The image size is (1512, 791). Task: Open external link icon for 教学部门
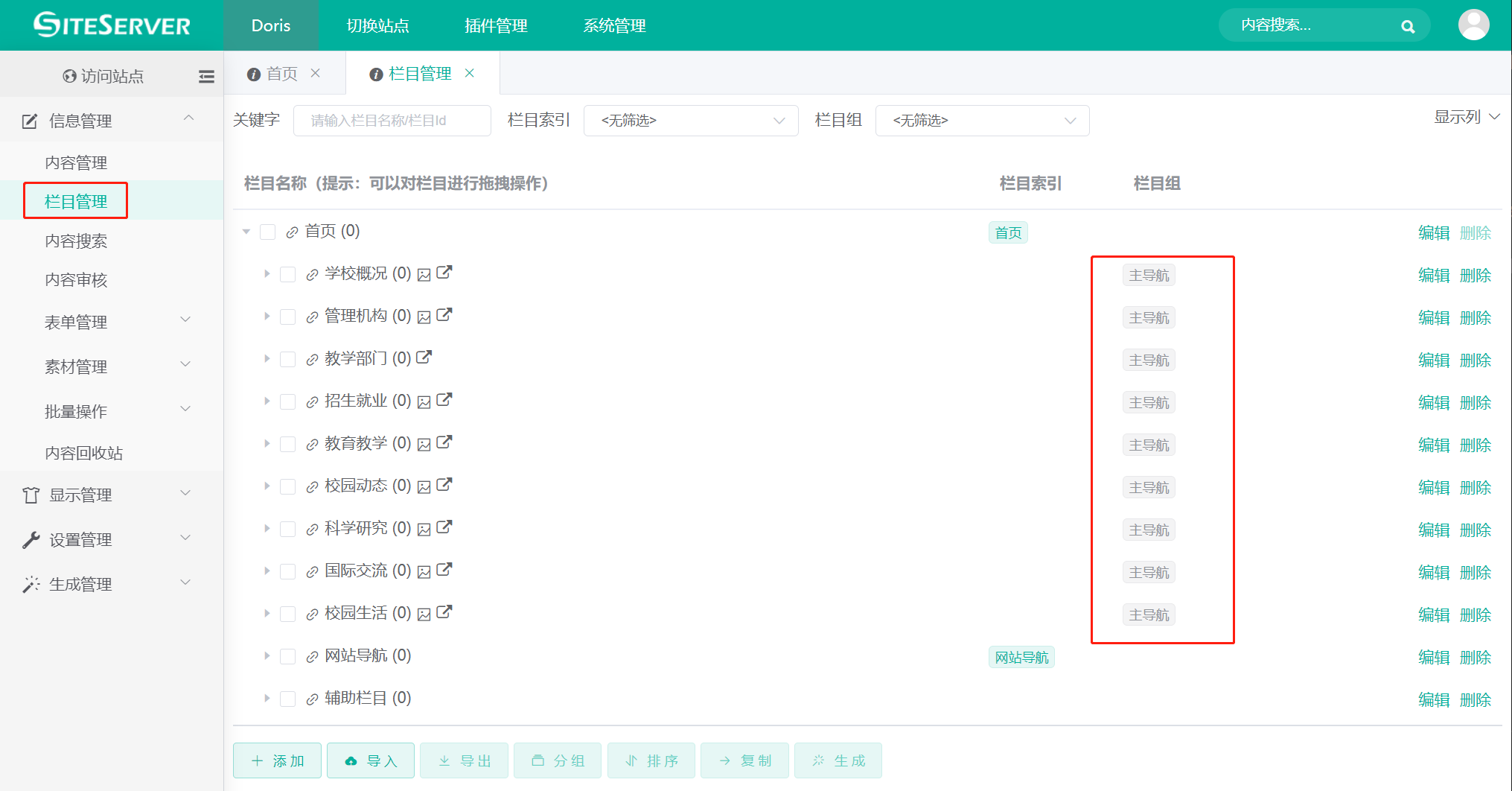[424, 358]
